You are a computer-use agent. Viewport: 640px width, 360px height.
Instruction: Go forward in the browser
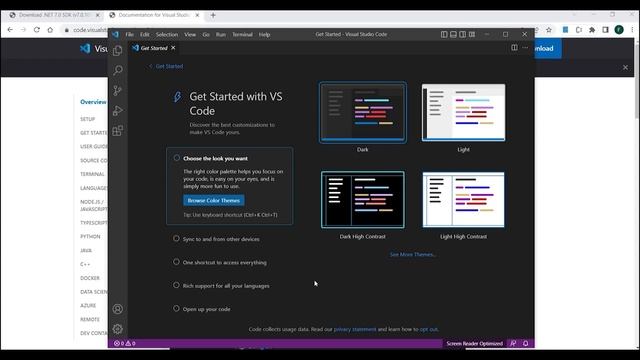click(x=23, y=30)
